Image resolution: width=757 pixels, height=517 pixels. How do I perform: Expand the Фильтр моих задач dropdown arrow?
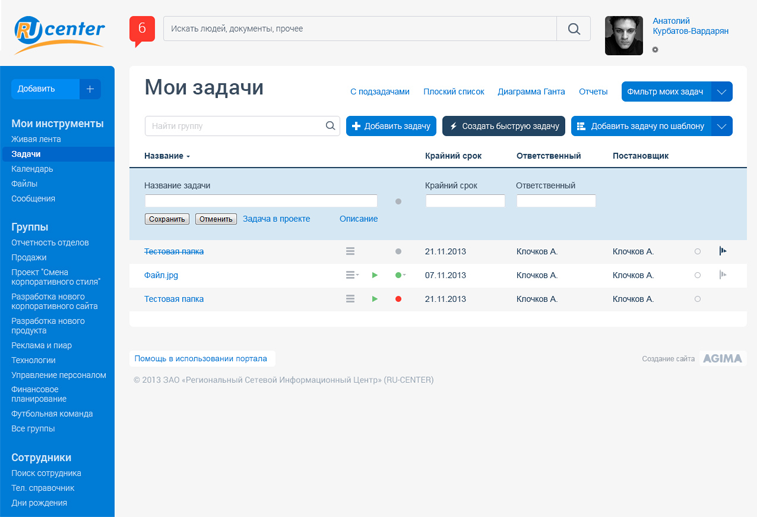[722, 92]
